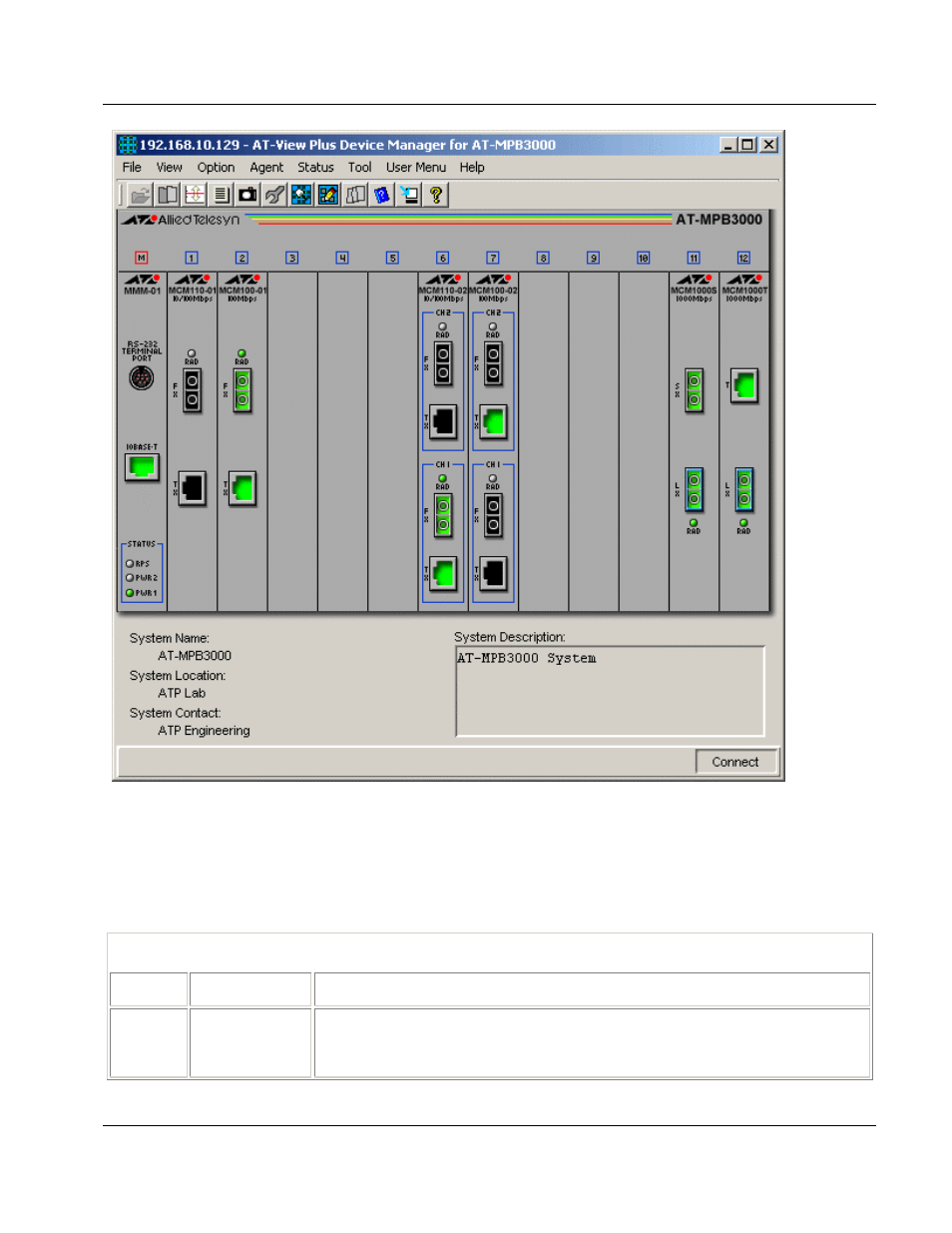Open the View menu
Viewport: 952px width, 1233px height.
170,168
